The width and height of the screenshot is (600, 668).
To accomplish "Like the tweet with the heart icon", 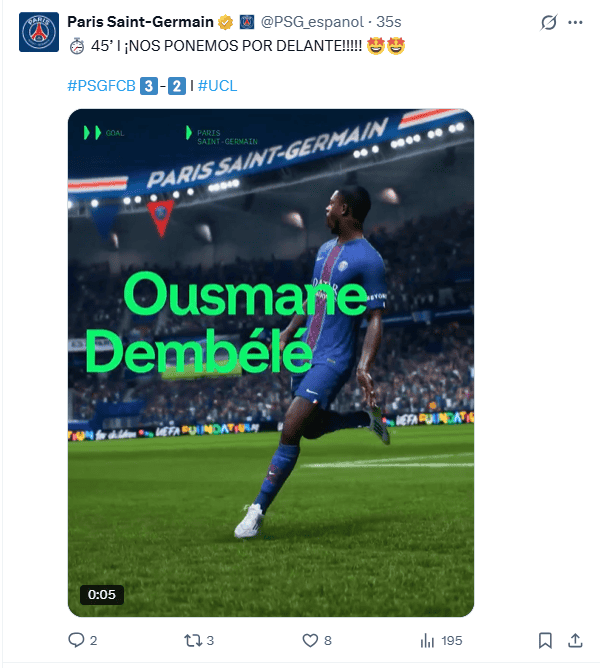I will click(310, 640).
